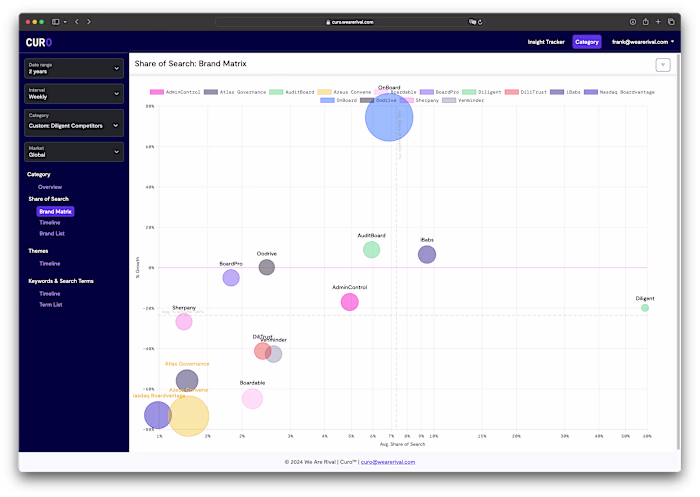Viewport: 700px width, 497px height.
Task: Go forward with the browser forward arrow
Action: [x=89, y=21]
